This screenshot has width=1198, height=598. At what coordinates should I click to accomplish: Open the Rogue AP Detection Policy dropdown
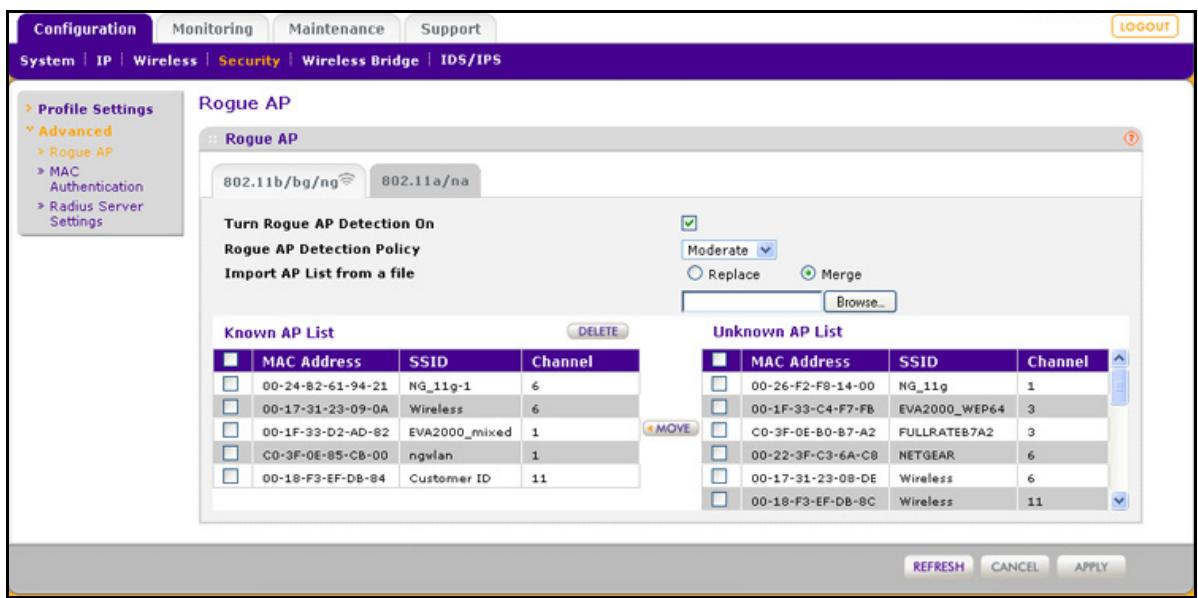[728, 248]
